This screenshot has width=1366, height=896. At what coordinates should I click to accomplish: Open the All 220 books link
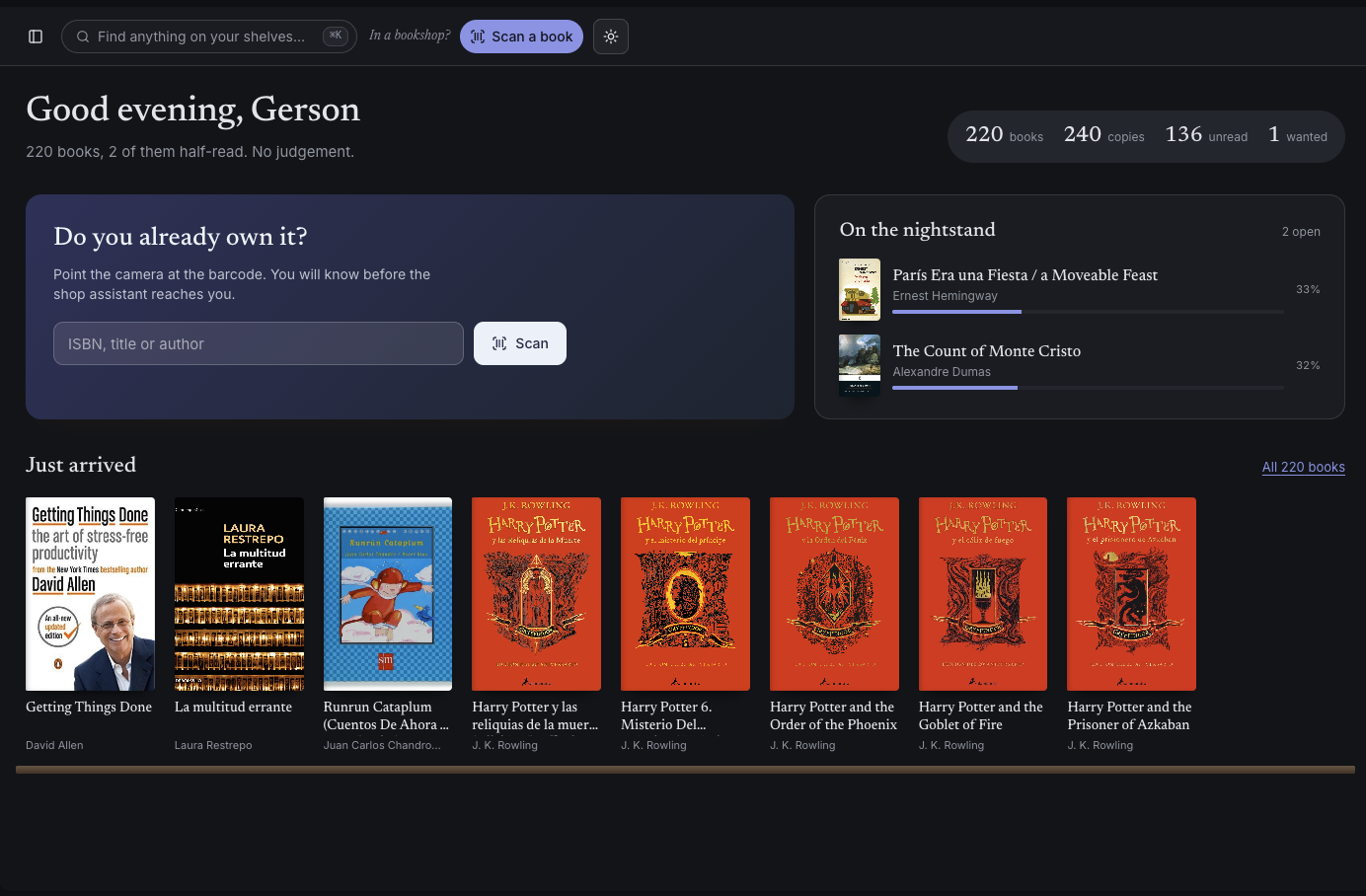1303,467
